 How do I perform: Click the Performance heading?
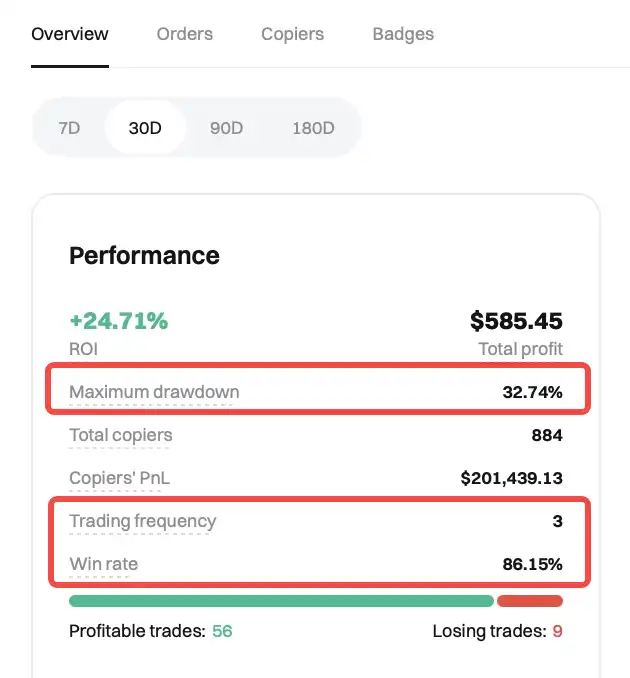[144, 255]
